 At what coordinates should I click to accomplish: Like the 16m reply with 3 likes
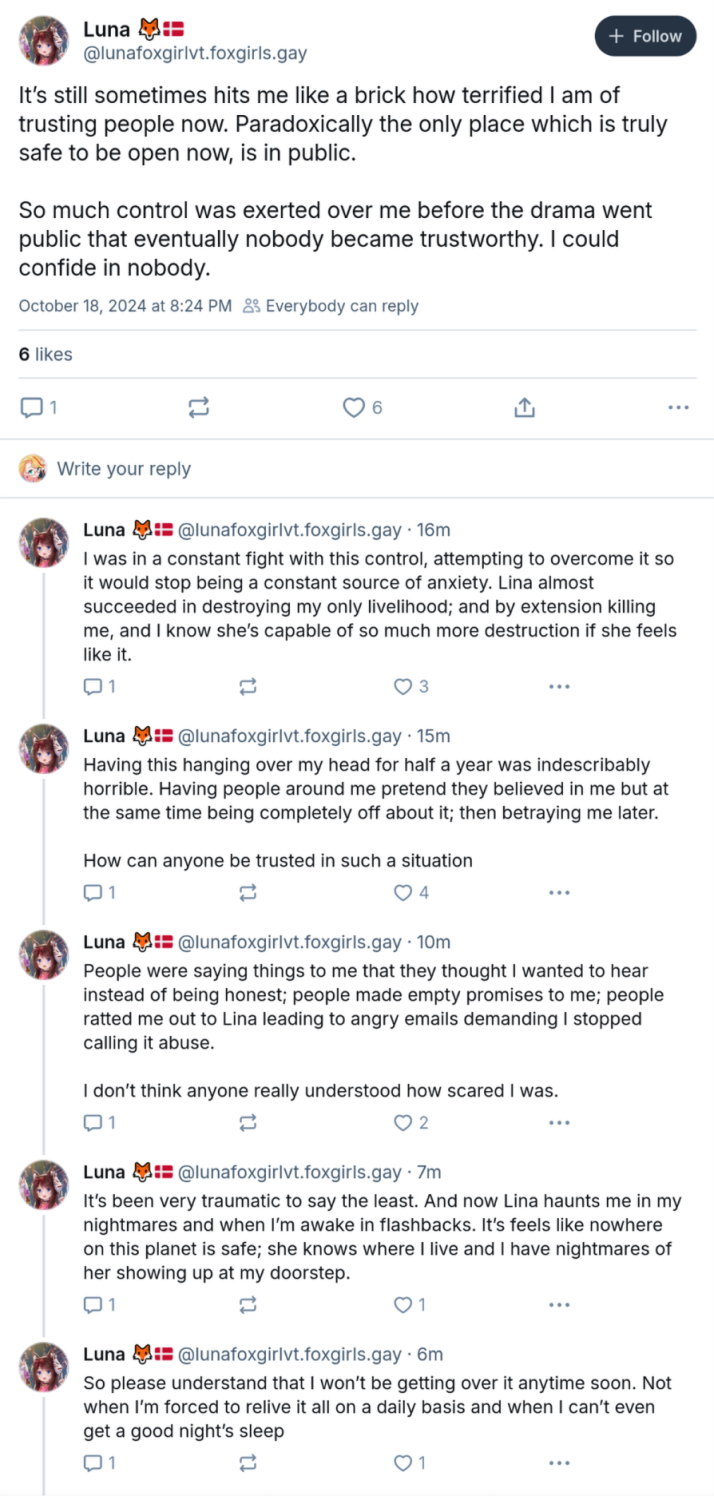click(x=411, y=686)
